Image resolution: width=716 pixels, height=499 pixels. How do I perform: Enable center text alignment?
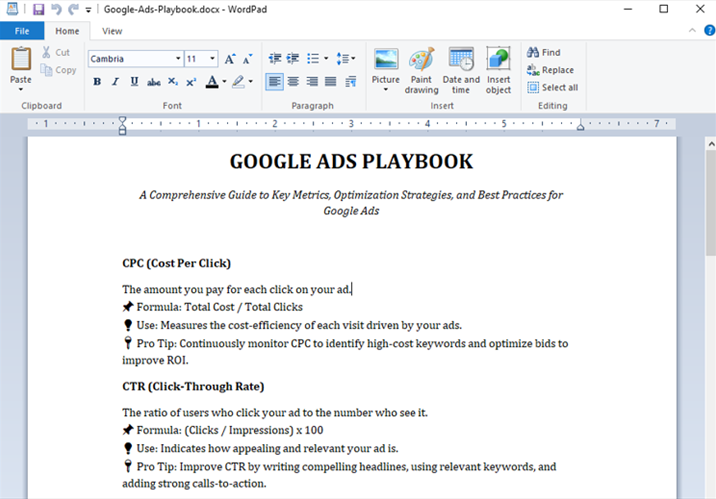tap(293, 82)
